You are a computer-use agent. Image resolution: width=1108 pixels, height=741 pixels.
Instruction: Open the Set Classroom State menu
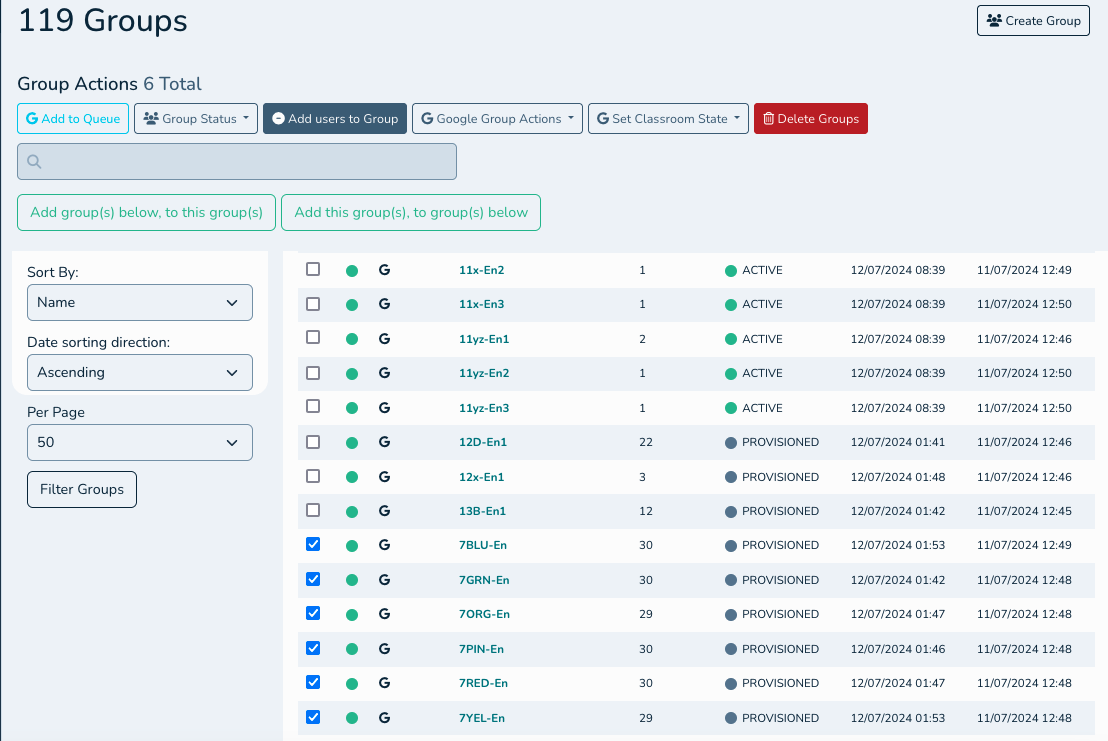click(x=668, y=119)
